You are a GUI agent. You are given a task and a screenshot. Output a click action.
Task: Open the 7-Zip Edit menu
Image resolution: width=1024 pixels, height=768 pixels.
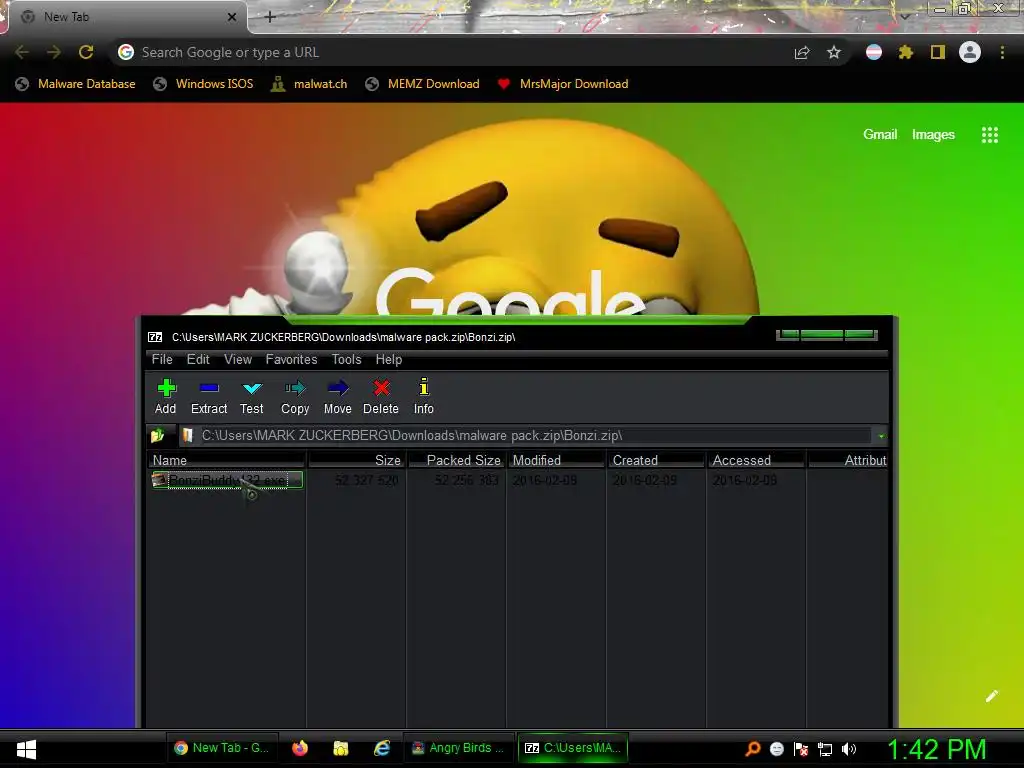pos(198,359)
